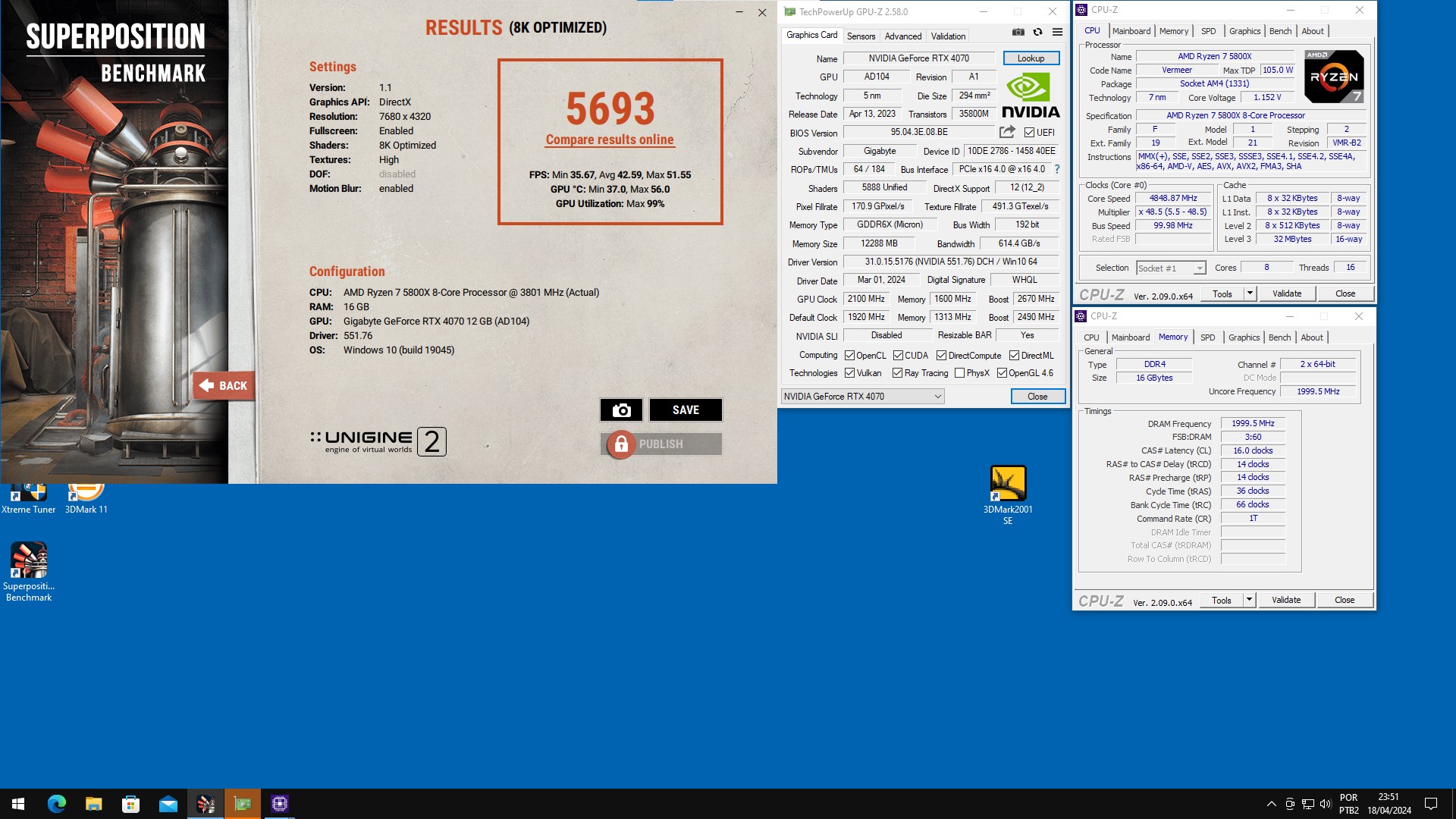The image size is (1456, 819).
Task: Click the POR PTB2 language indicator
Action: click(x=1349, y=804)
